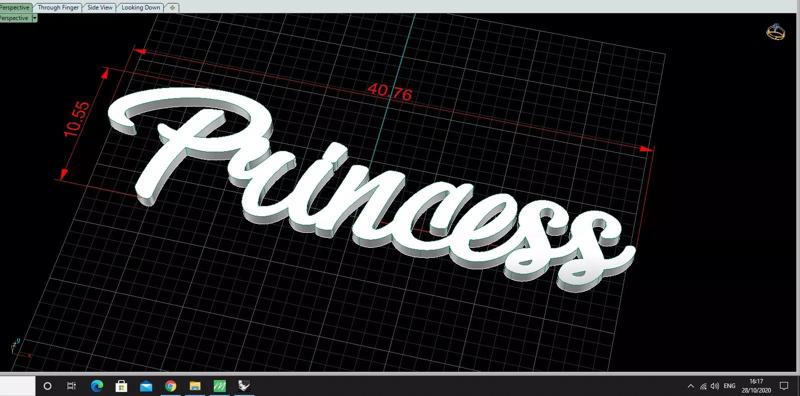Open volume control in system tray

[715, 386]
